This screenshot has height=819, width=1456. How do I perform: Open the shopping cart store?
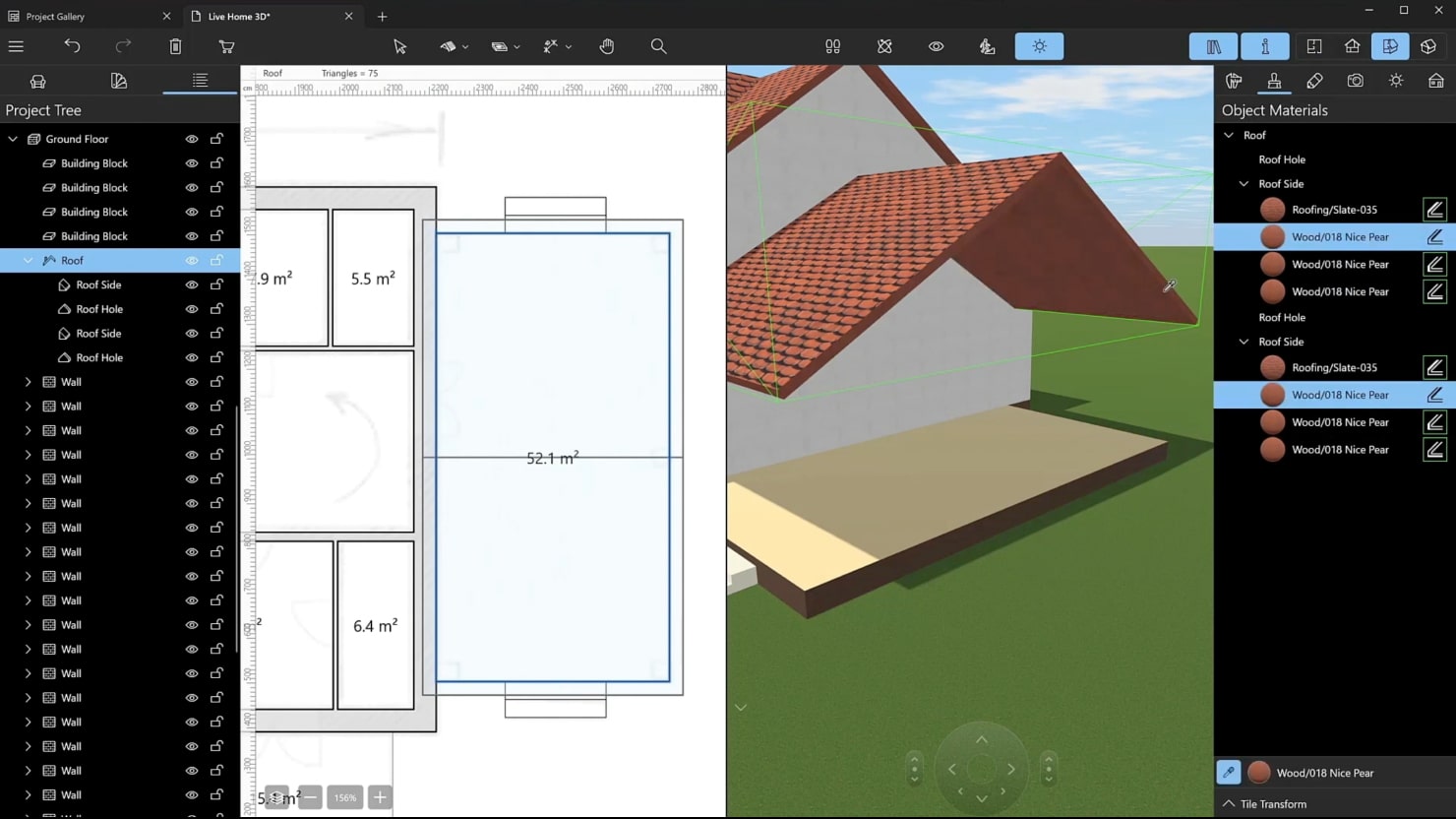[x=226, y=46]
